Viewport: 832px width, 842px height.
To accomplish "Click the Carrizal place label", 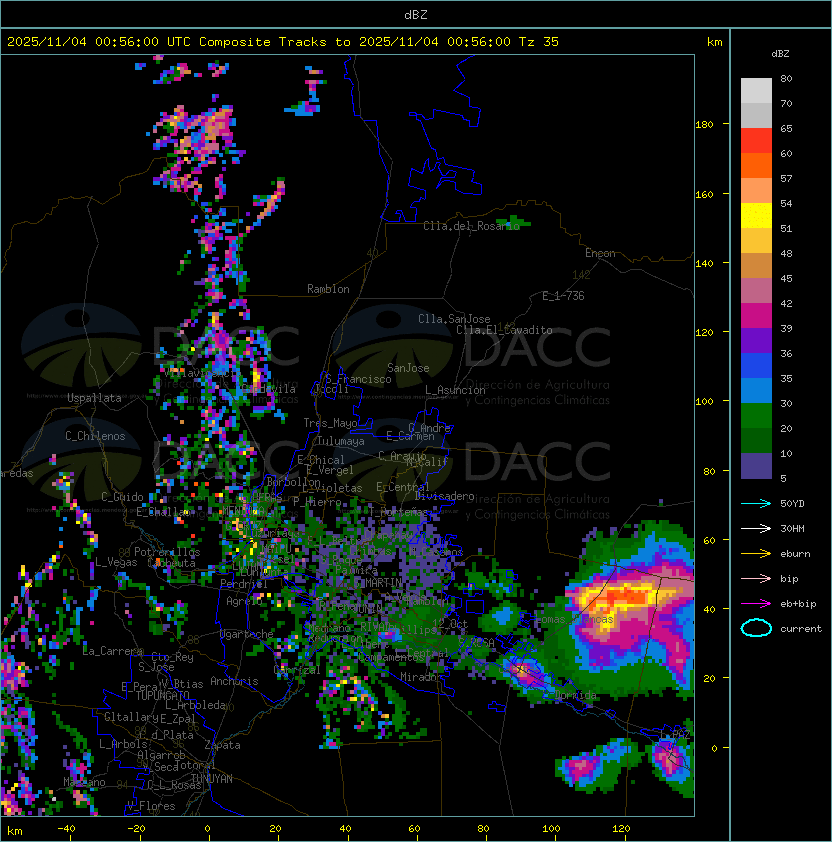I will [297, 670].
